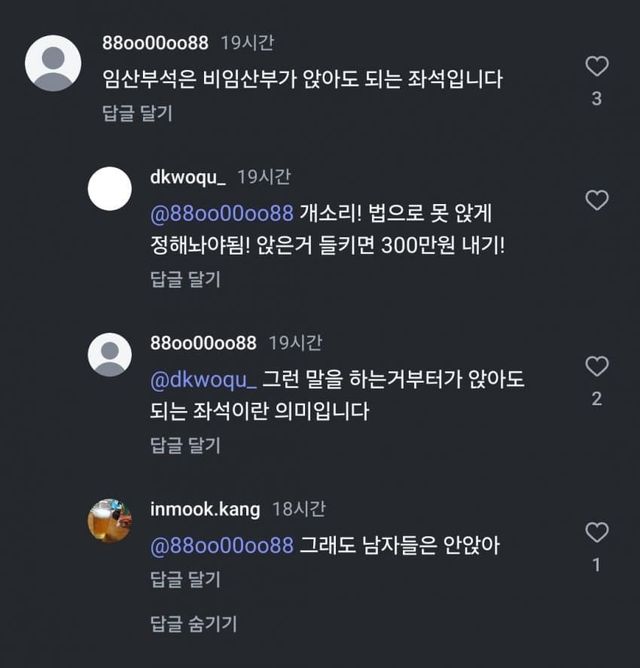Open 88oo00oo88's avatar in the reply
The height and width of the screenshot is (668, 640).
point(110,355)
